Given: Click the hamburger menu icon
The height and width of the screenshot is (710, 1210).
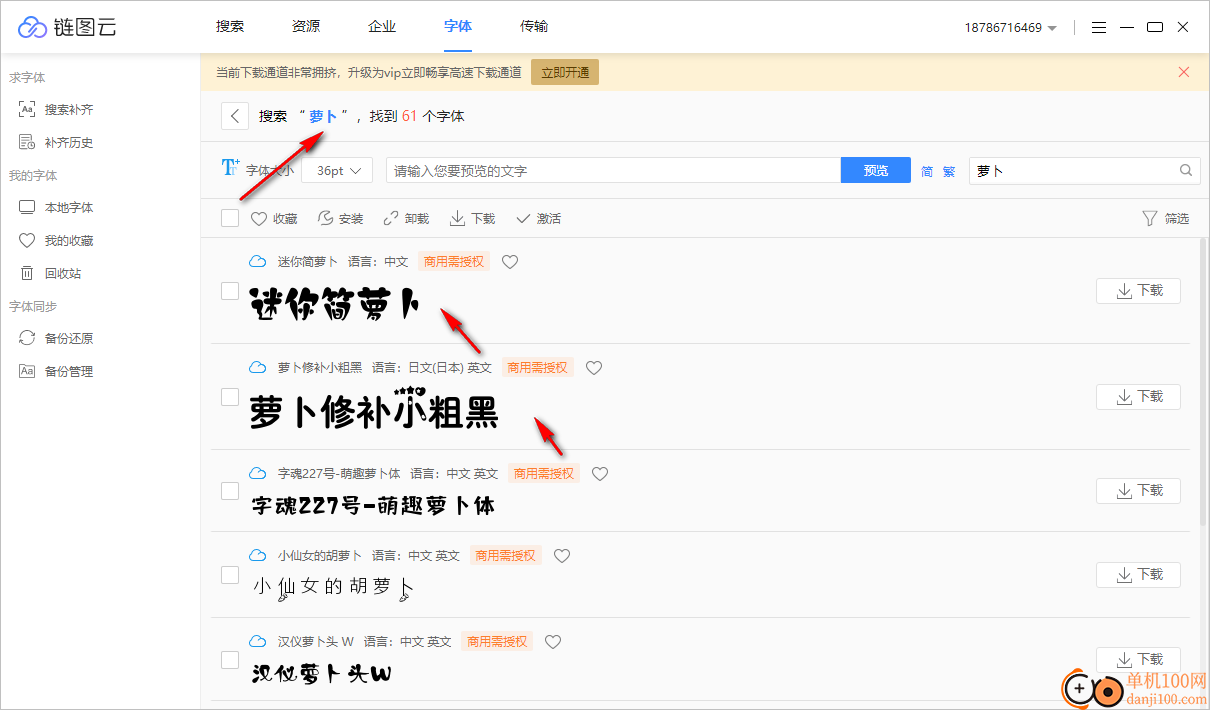Looking at the screenshot, I should 1099,27.
